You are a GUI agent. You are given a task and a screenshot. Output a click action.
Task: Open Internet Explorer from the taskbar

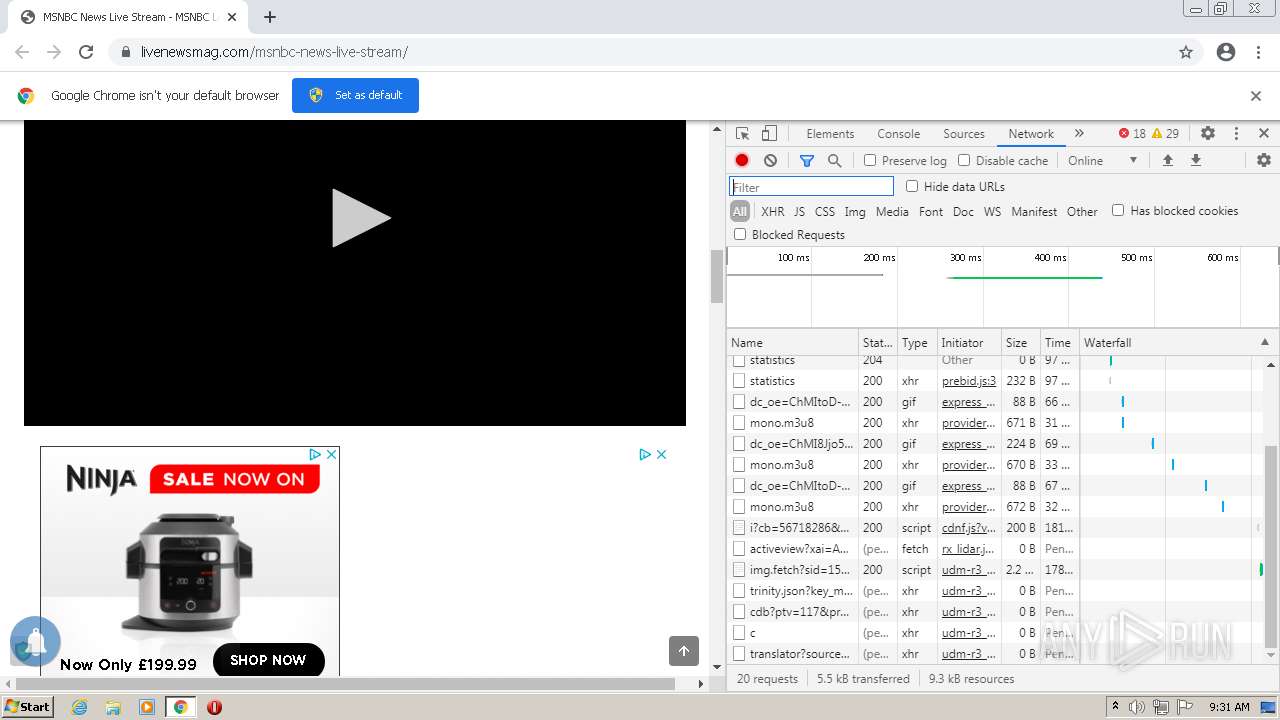79,707
